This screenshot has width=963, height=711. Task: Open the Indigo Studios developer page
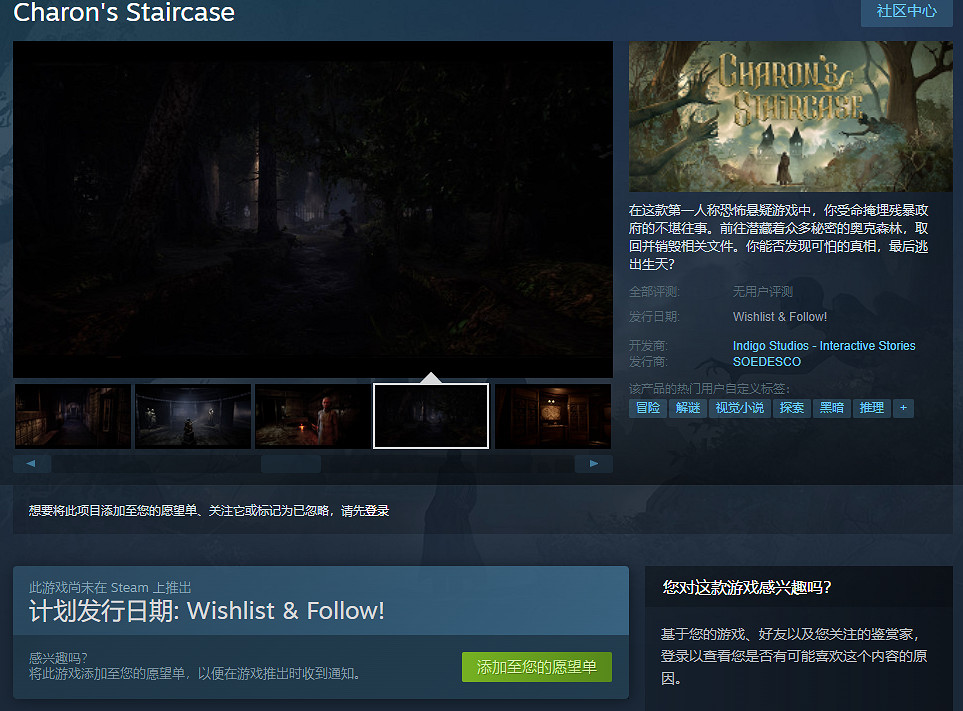(x=824, y=345)
